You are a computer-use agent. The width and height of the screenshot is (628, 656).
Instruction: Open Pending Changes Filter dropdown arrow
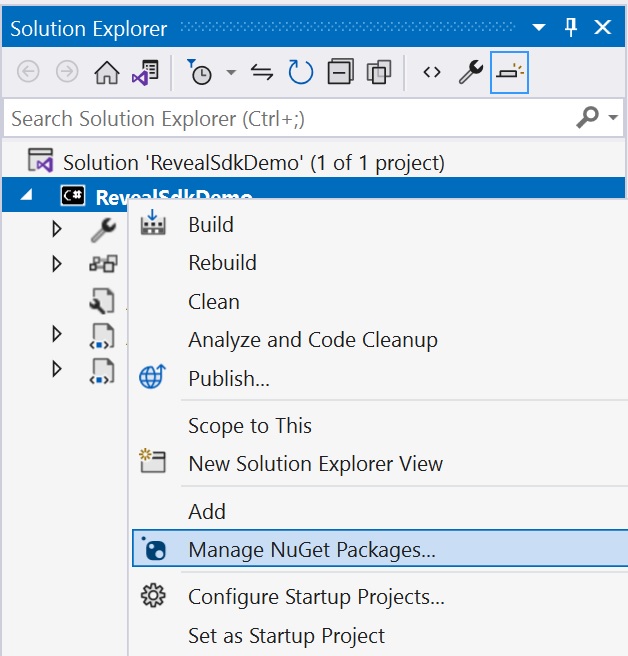pos(231,72)
